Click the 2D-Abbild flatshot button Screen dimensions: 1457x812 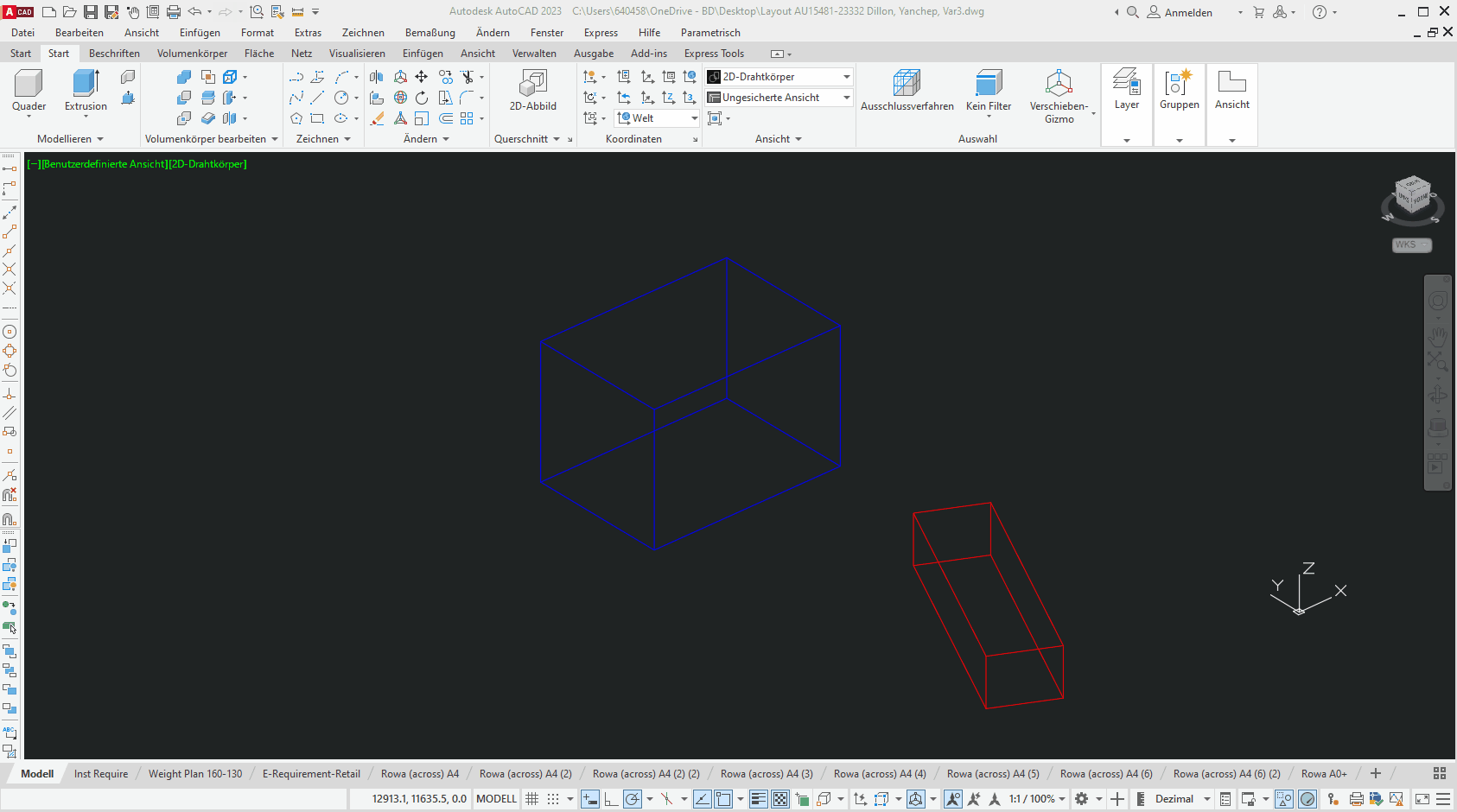533,91
